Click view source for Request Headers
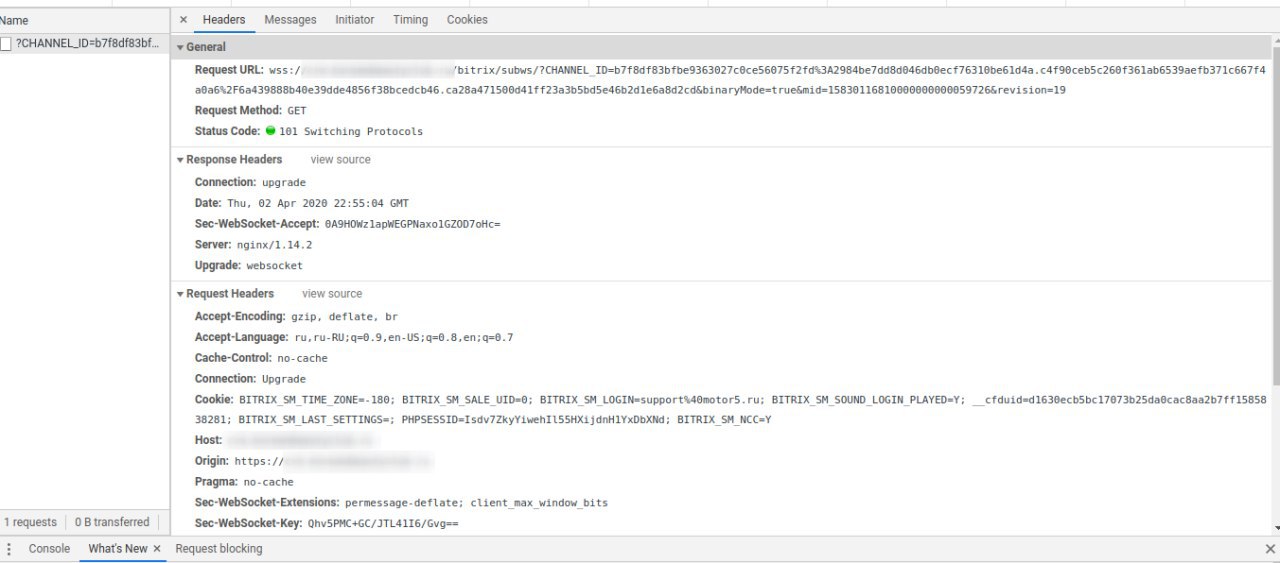This screenshot has width=1280, height=563. click(x=332, y=294)
